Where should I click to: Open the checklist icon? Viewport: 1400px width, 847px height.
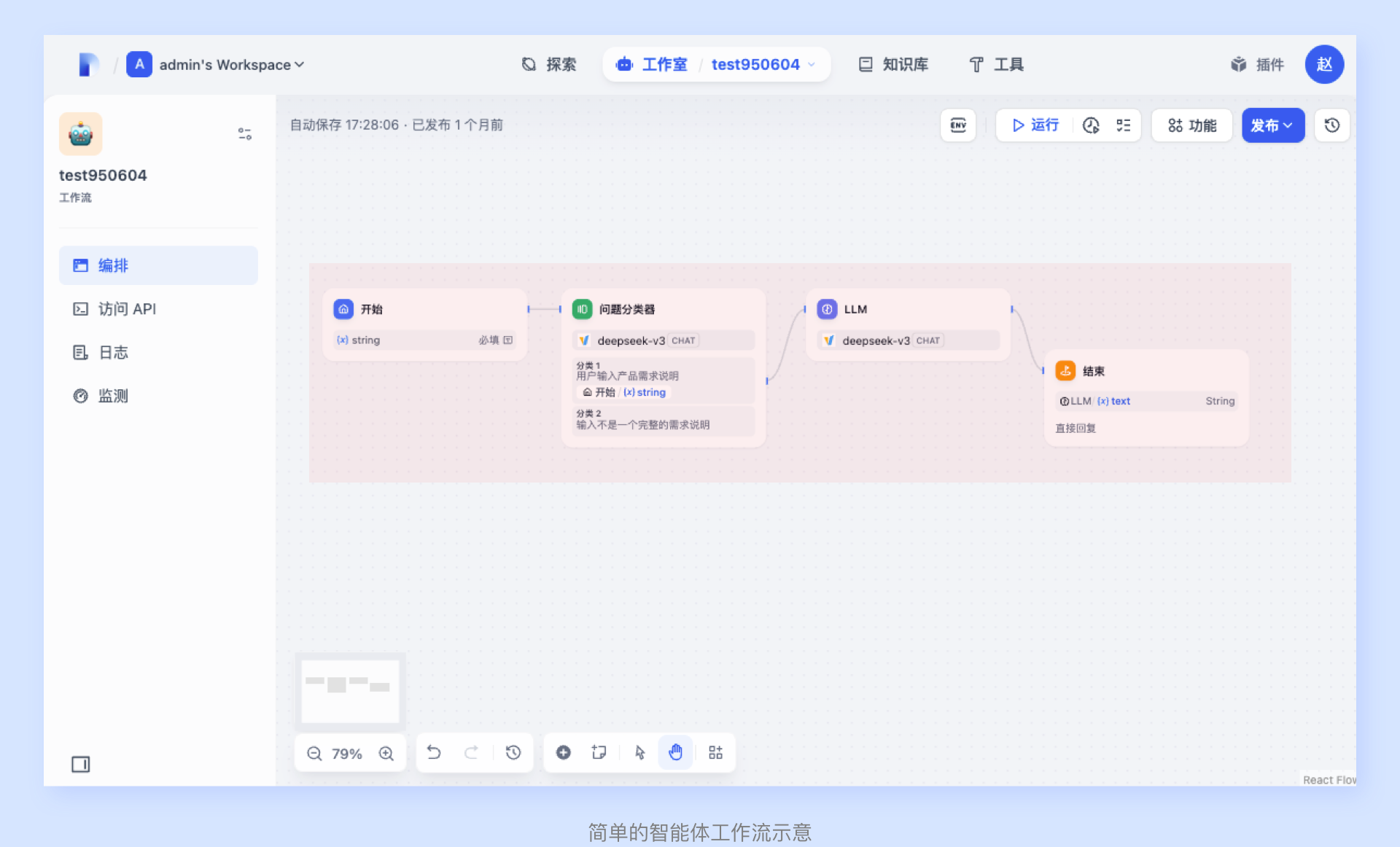(1123, 125)
